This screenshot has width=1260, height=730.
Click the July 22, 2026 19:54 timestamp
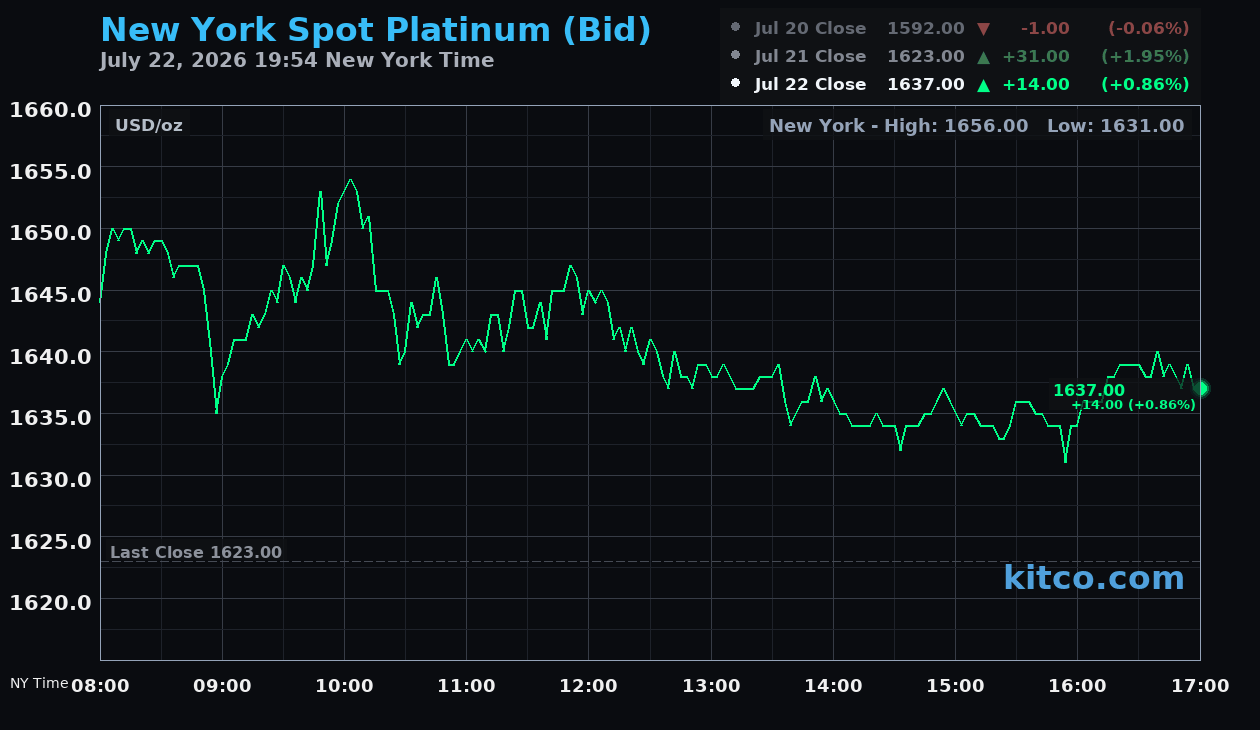click(x=297, y=60)
